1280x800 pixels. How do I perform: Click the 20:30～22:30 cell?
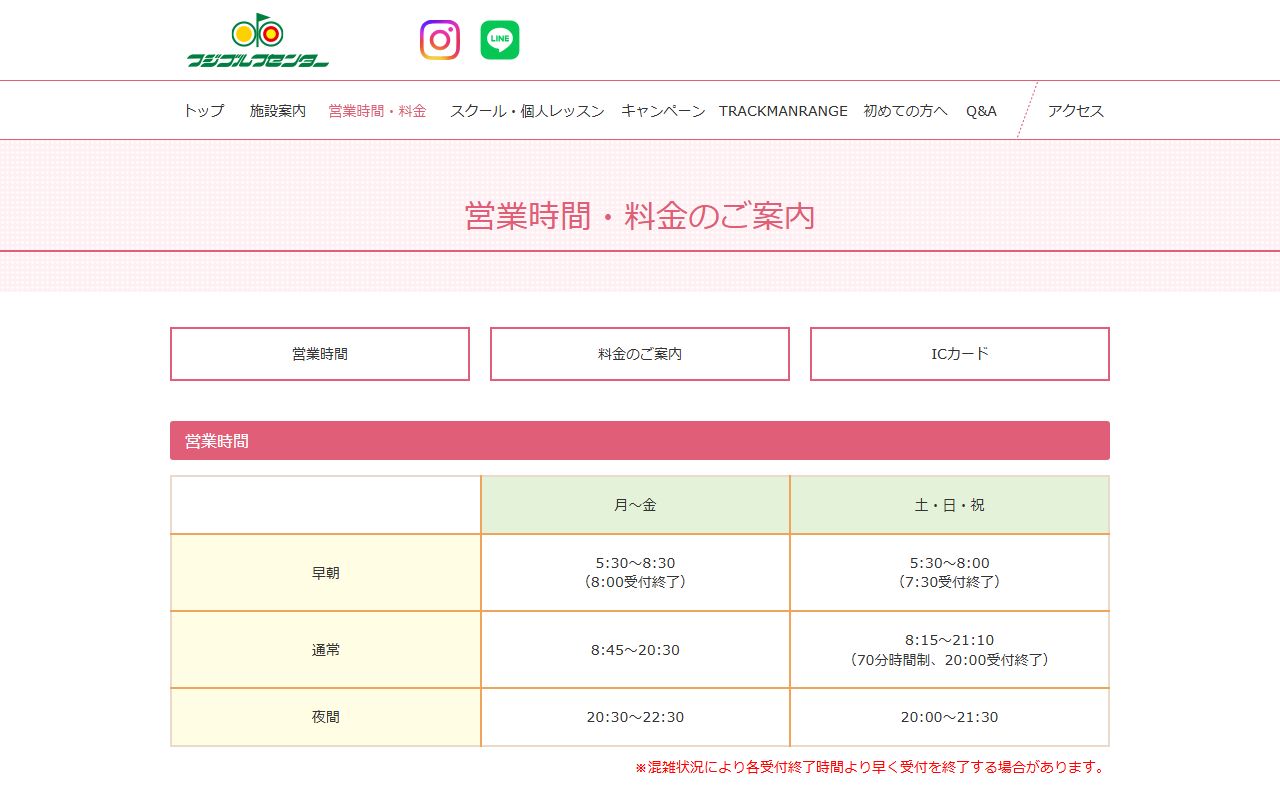click(x=635, y=717)
